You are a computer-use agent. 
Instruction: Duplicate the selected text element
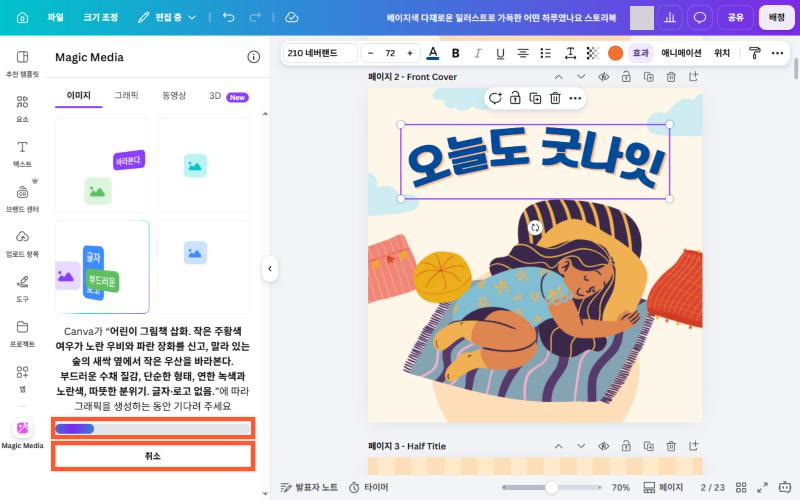(x=535, y=98)
